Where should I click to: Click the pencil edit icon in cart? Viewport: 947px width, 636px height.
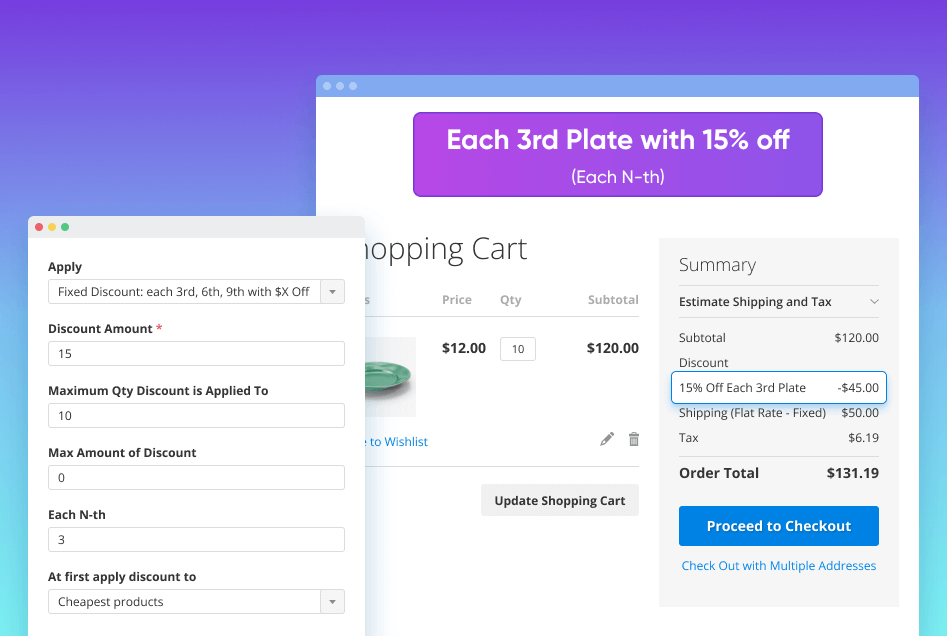pyautogui.click(x=607, y=439)
